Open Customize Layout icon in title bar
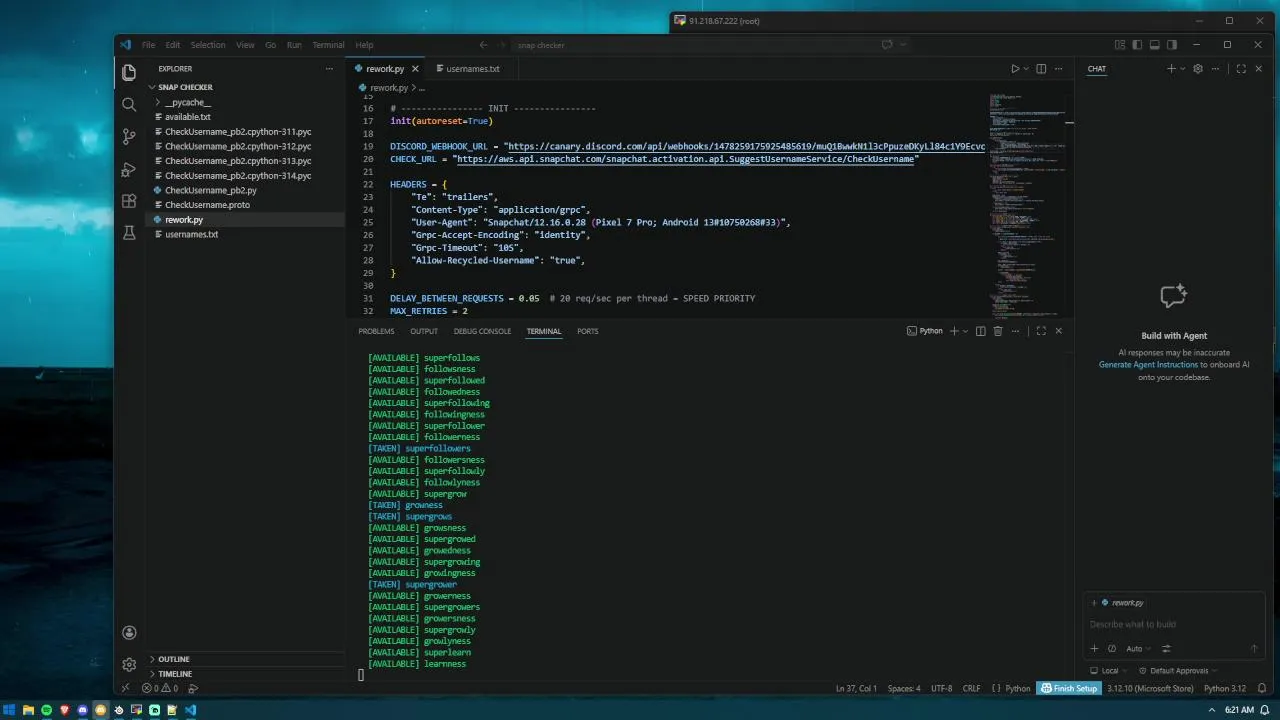The width and height of the screenshot is (1280, 720). click(x=1120, y=44)
